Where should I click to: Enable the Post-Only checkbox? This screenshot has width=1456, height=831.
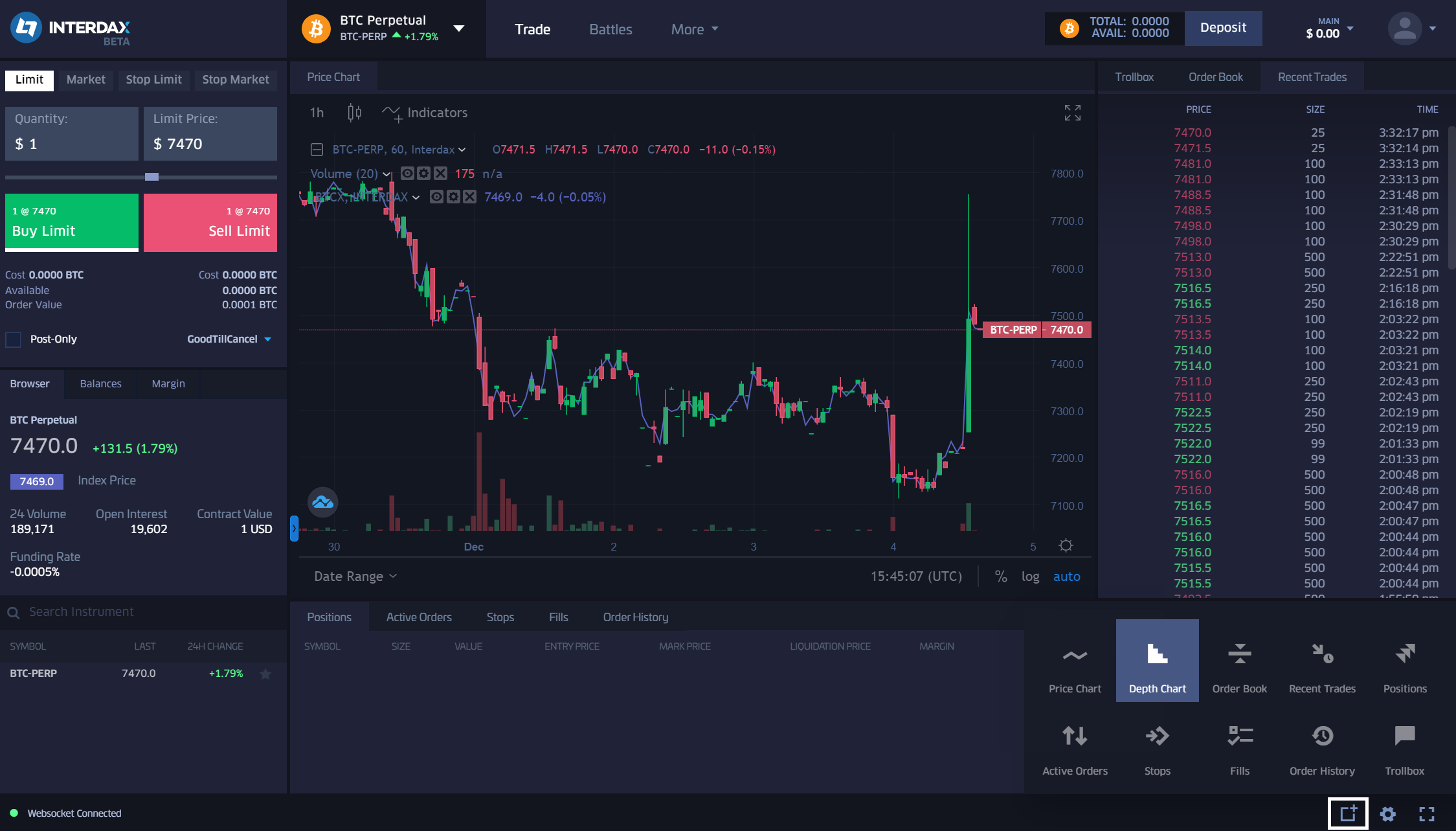point(13,339)
